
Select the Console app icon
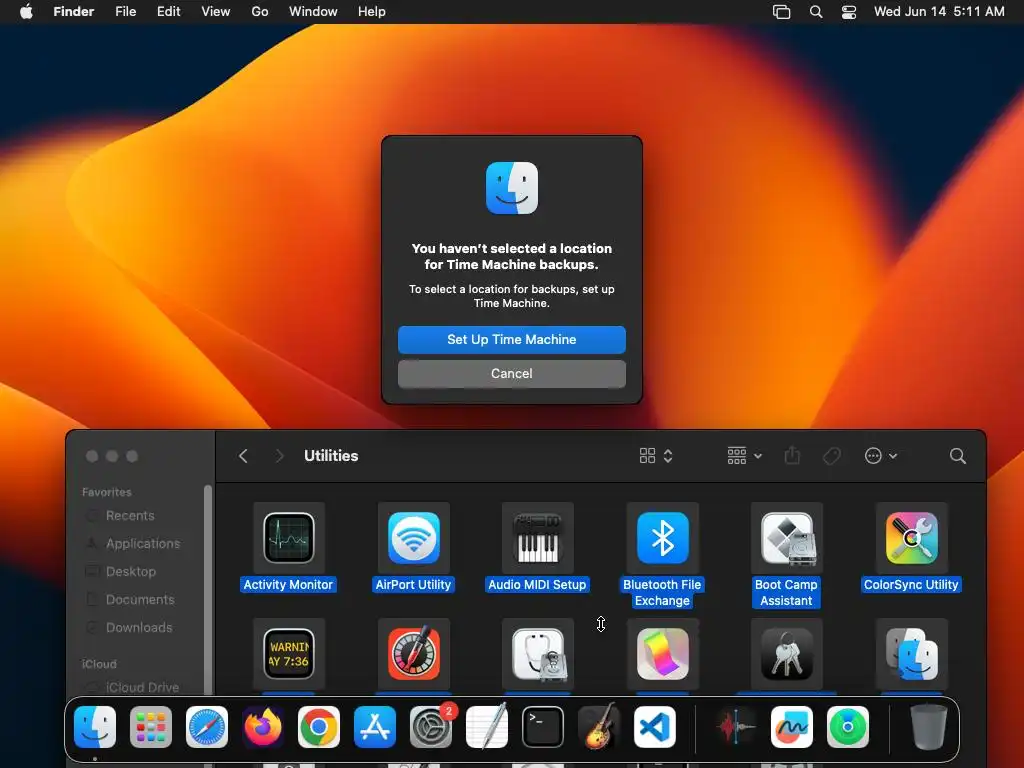[289, 654]
